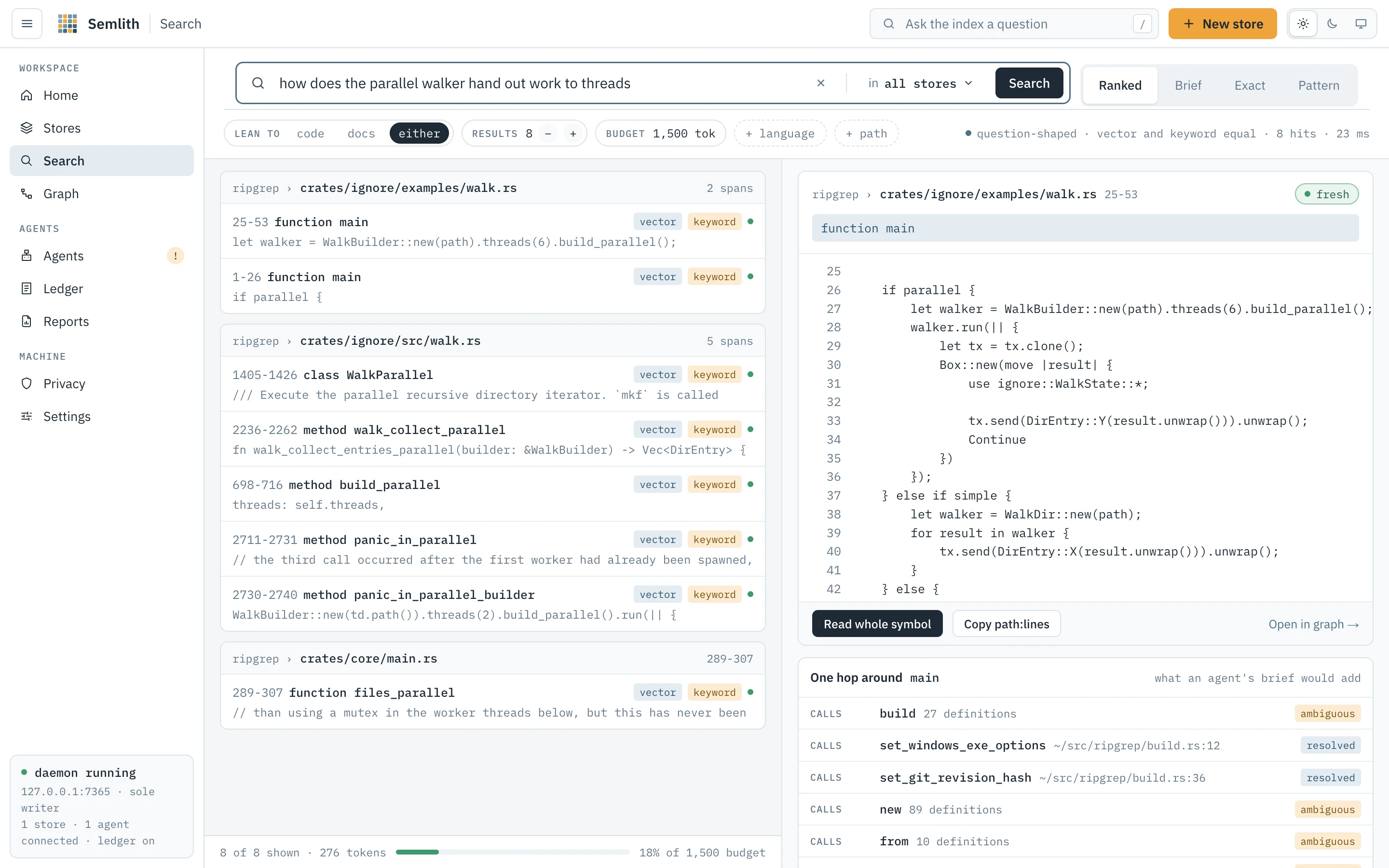Open Reports in the sidebar

point(102,321)
